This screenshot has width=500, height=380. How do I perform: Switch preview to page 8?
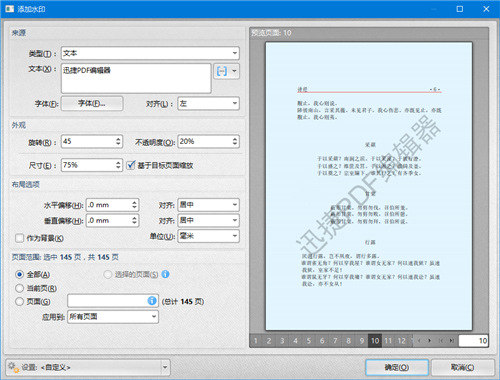348,341
